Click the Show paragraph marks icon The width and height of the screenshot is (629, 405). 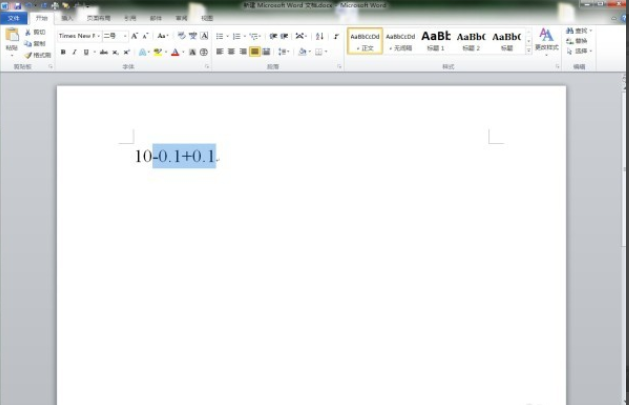[336, 36]
